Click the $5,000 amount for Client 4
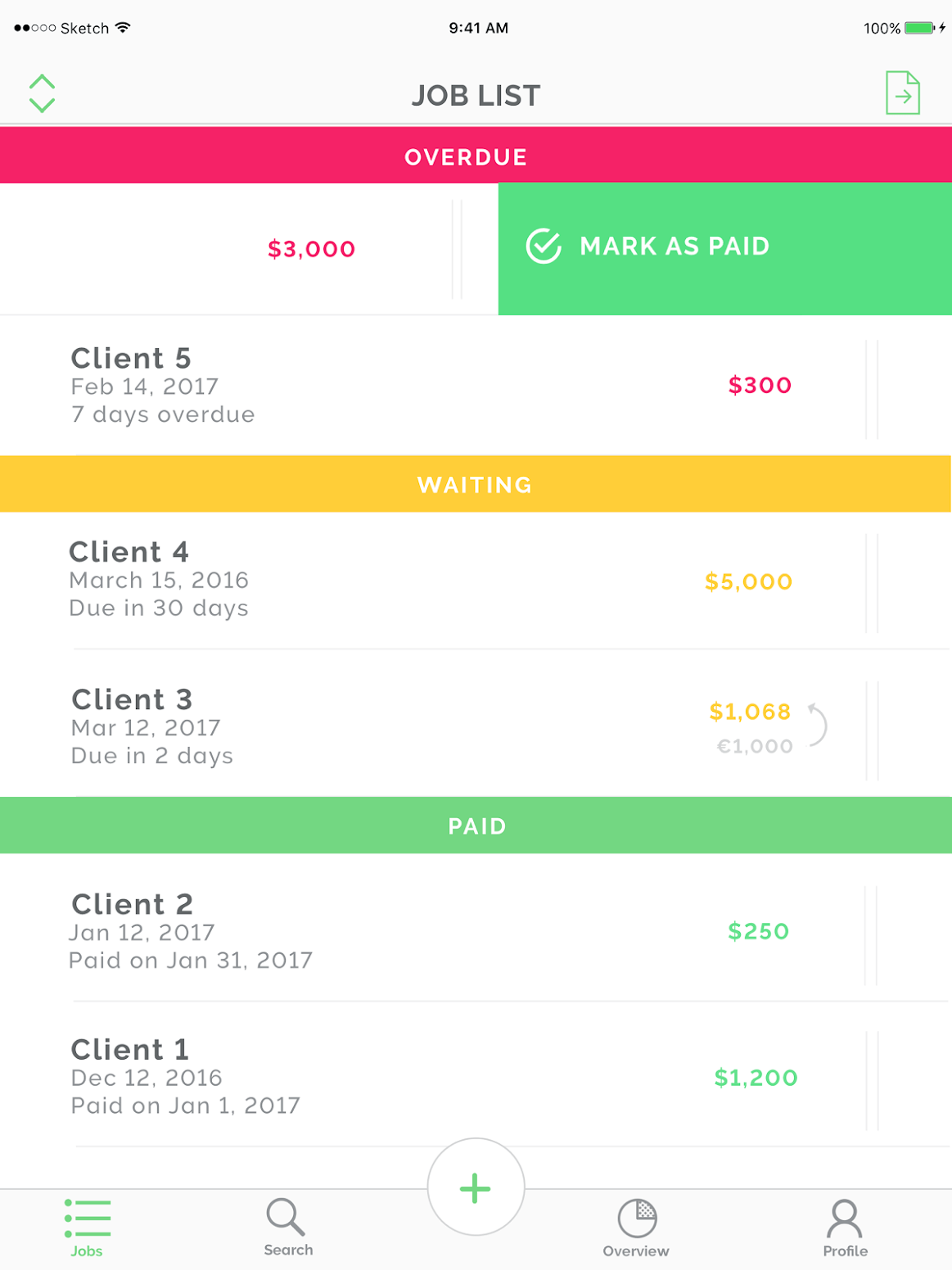 click(x=748, y=581)
